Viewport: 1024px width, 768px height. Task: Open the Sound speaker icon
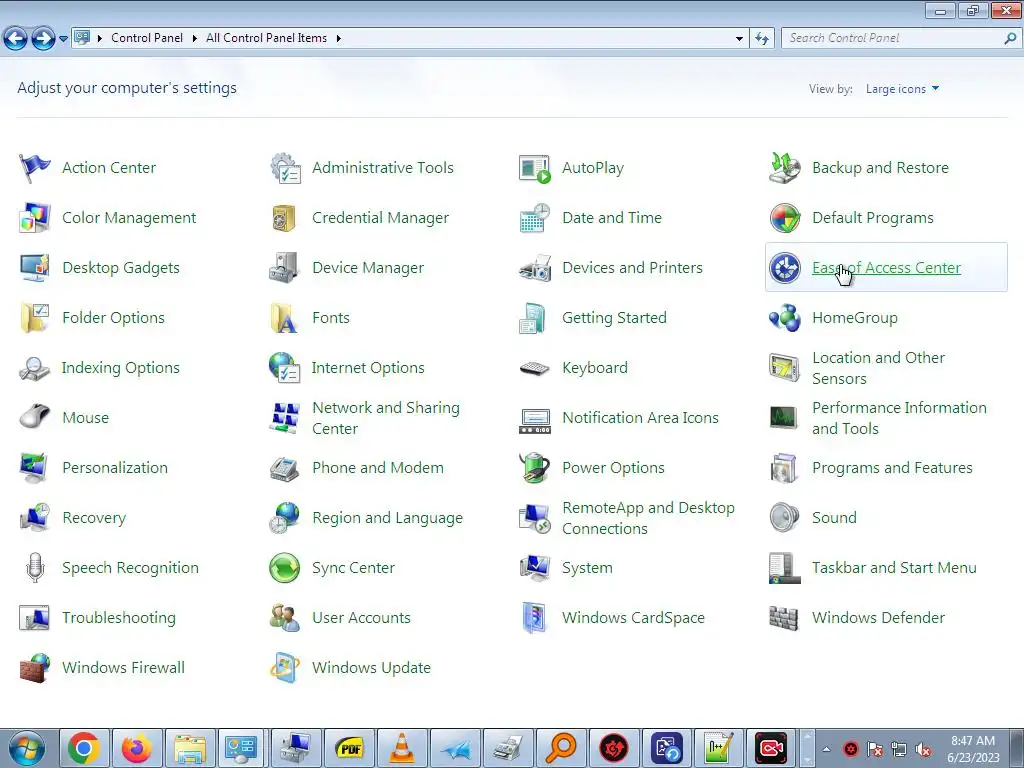(x=784, y=518)
